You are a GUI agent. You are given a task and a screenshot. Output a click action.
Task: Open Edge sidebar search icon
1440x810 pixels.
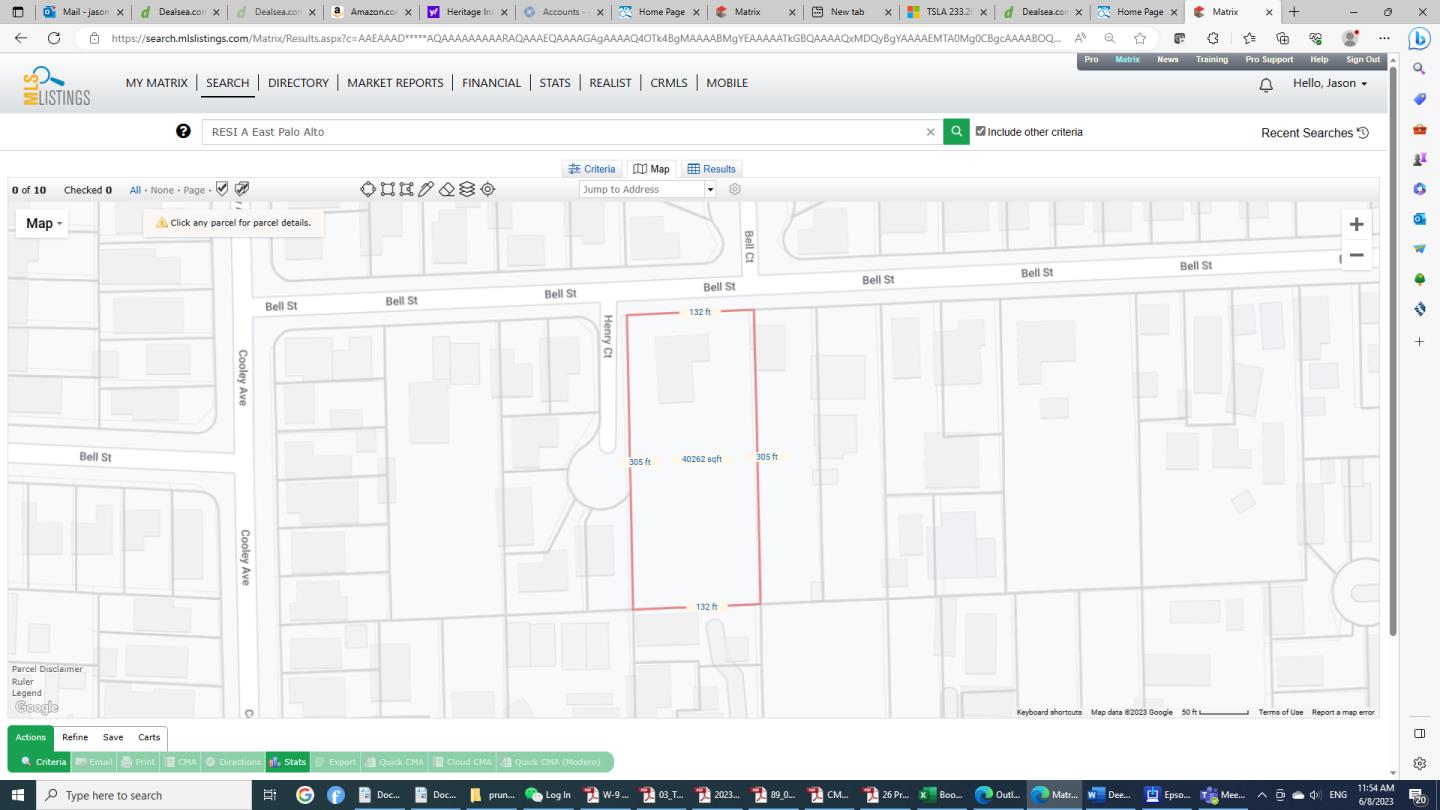[1419, 69]
